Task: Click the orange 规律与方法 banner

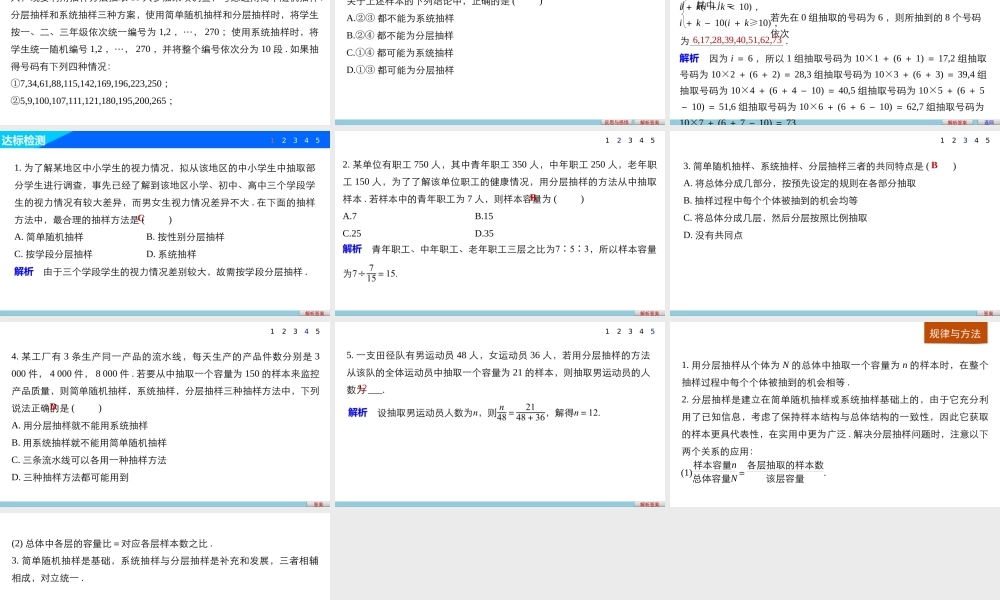Action: tap(954, 333)
